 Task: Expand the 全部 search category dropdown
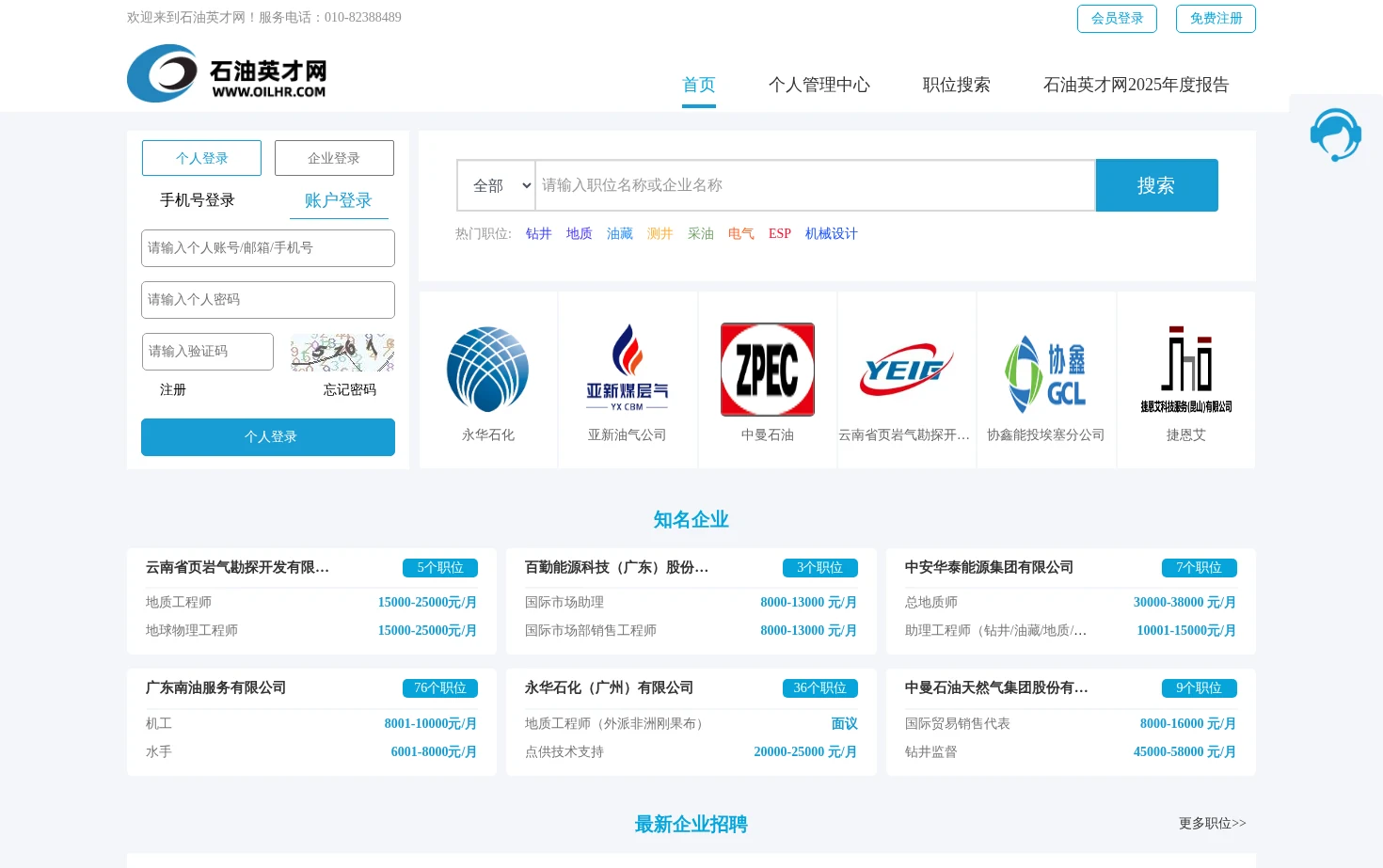coord(496,185)
